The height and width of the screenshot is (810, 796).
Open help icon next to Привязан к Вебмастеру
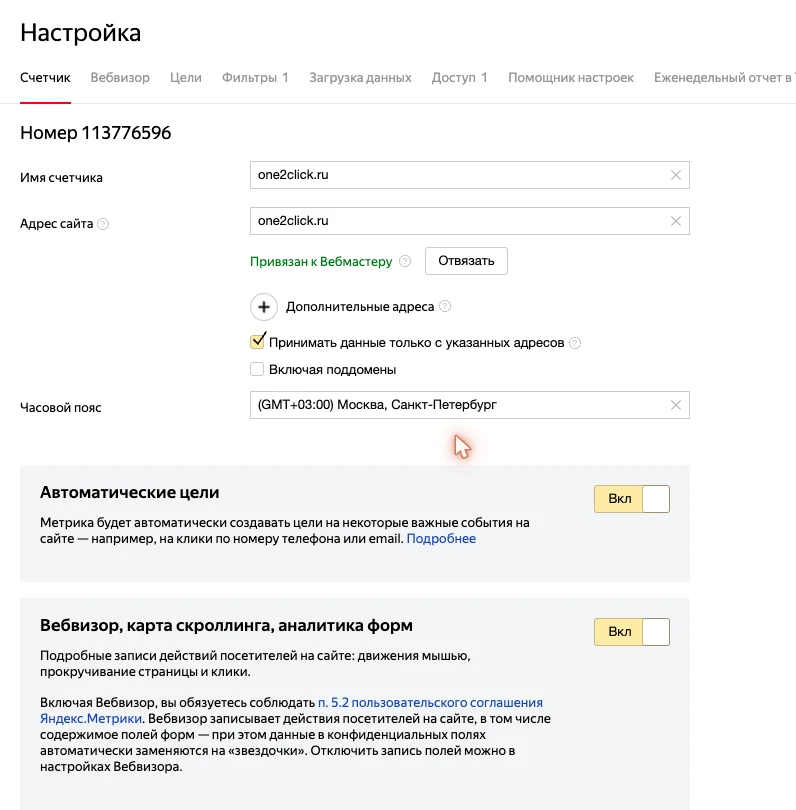pyautogui.click(x=405, y=261)
